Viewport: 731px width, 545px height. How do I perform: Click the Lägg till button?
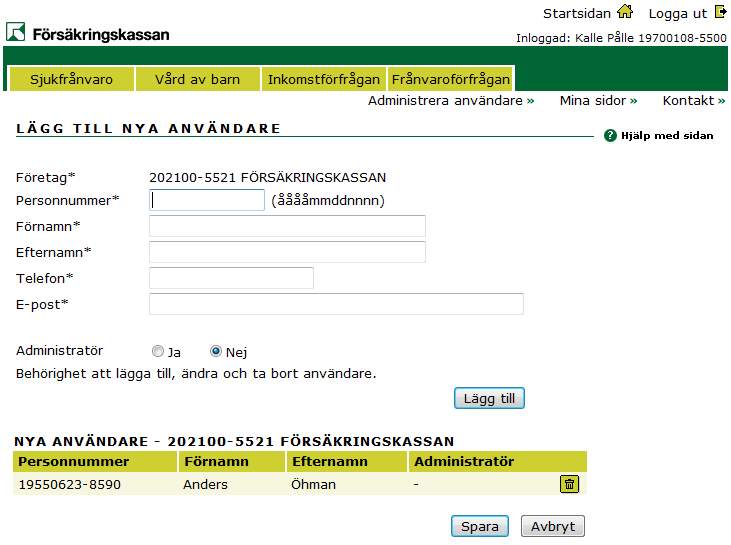click(x=489, y=398)
